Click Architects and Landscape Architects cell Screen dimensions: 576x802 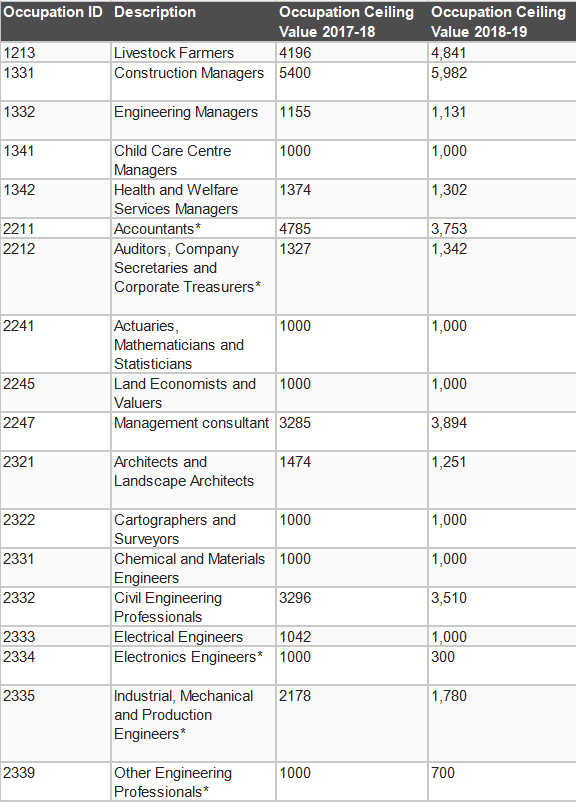point(193,480)
